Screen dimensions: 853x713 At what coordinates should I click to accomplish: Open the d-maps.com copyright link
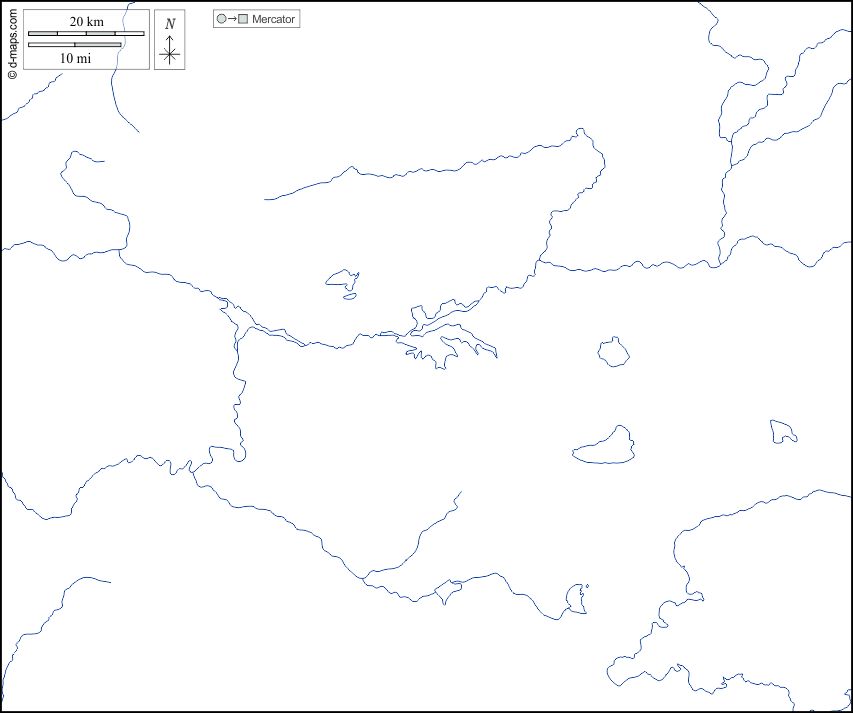[x=12, y=42]
